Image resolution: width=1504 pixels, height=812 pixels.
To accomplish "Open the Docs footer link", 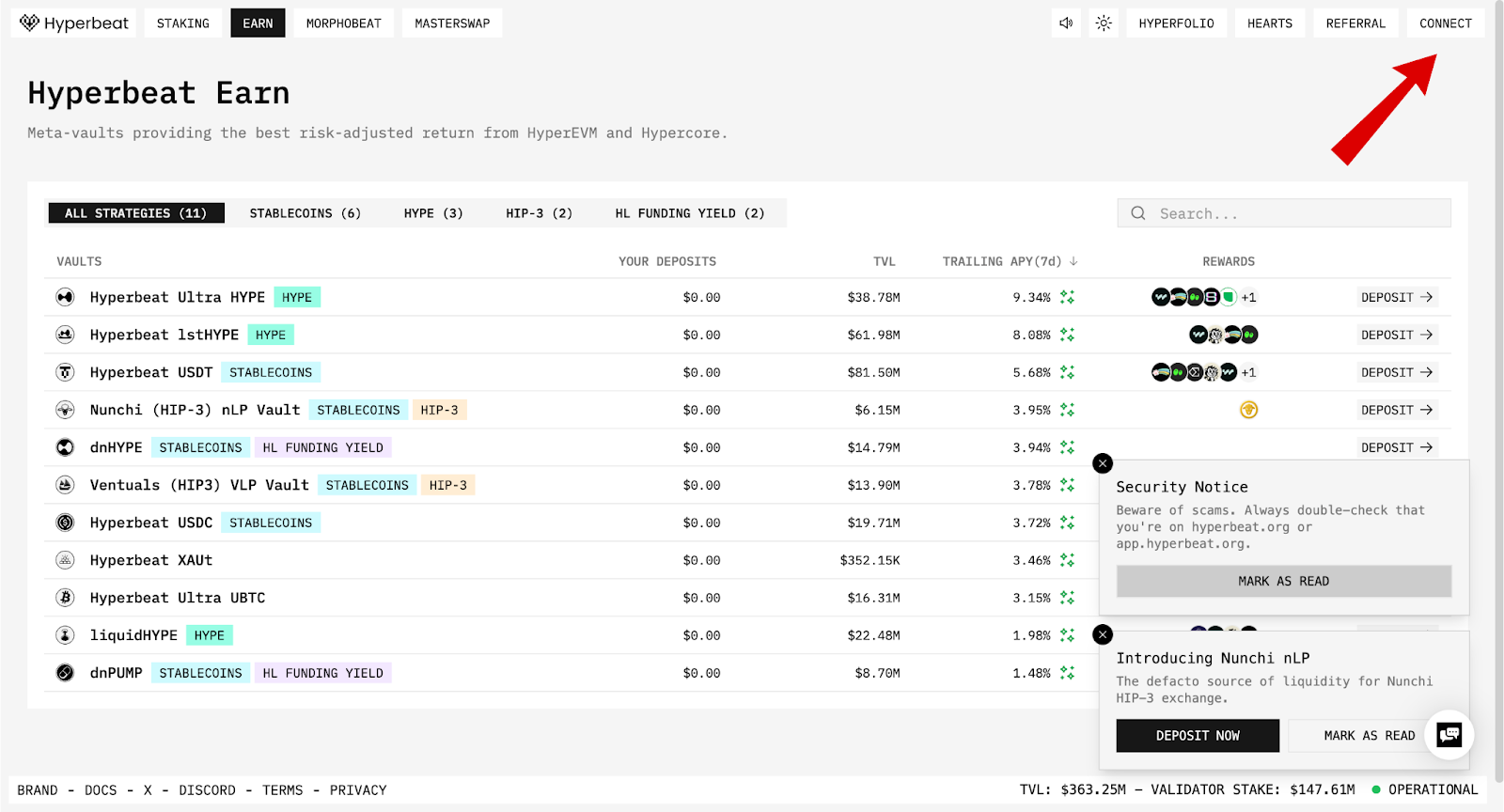I will (101, 790).
